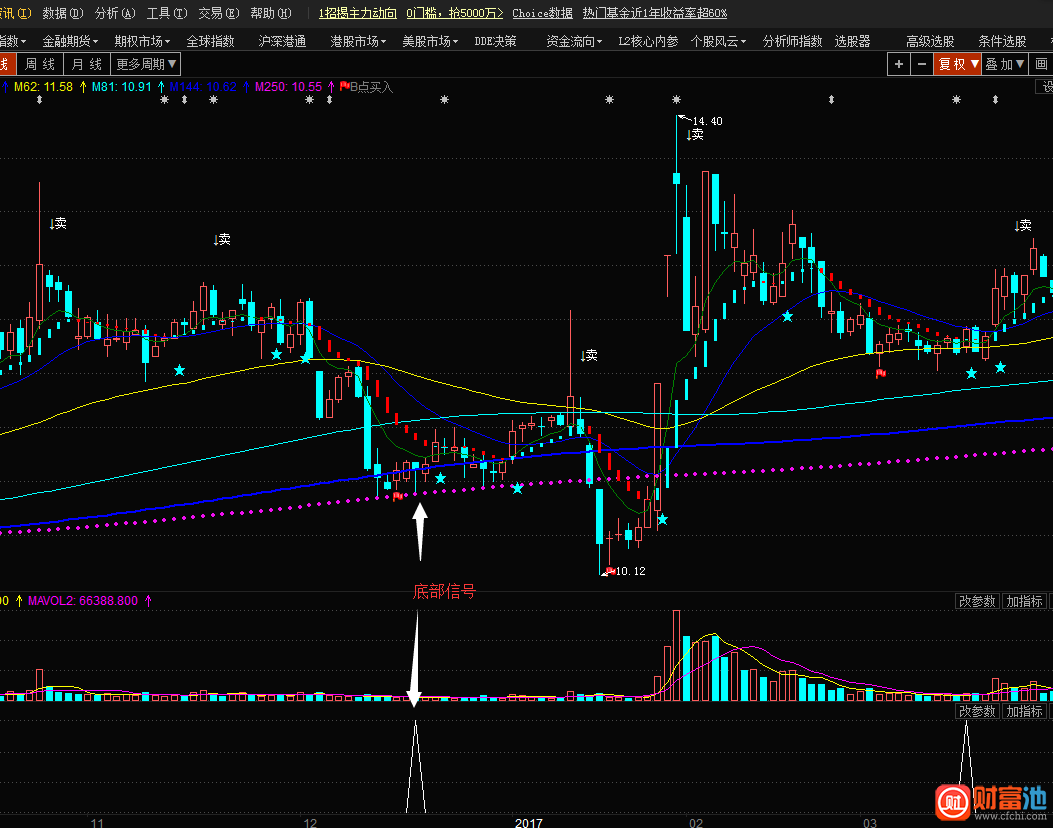Click the 2017 label on the date axis
The width and height of the screenshot is (1053, 828).
(529, 823)
